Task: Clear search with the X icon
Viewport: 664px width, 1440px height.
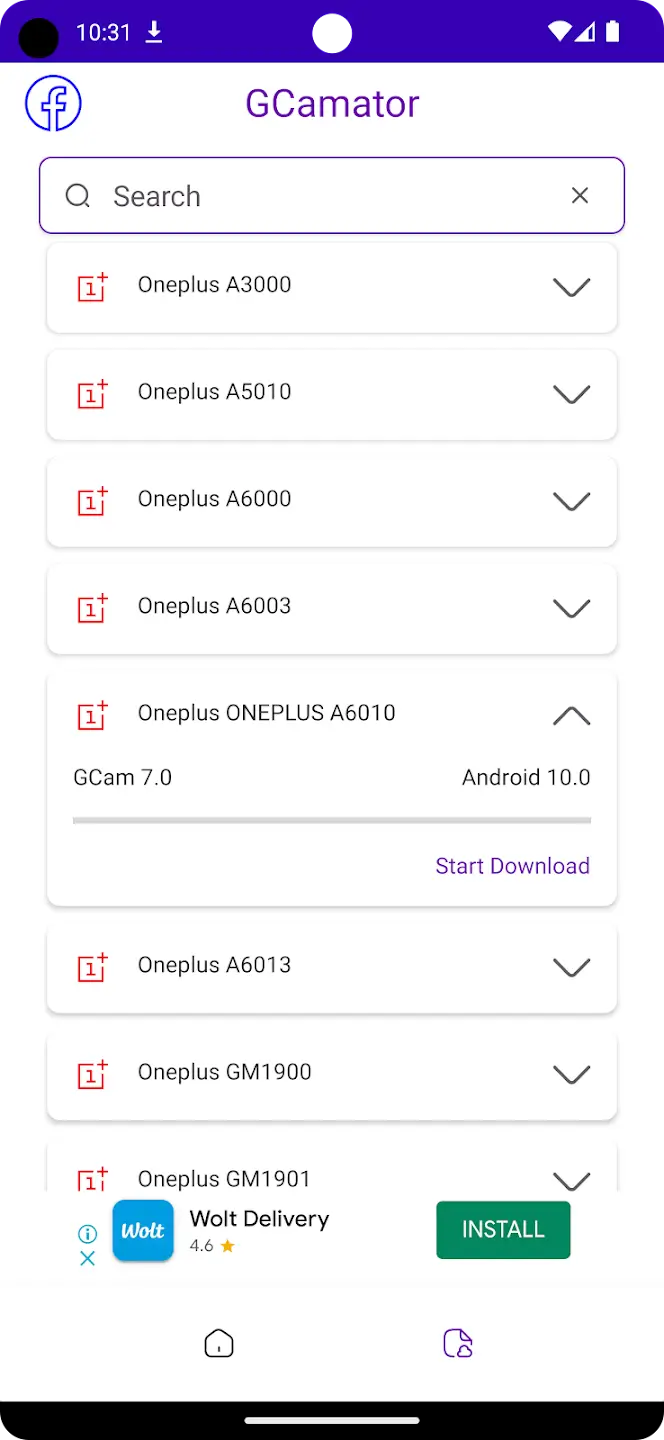Action: pyautogui.click(x=580, y=196)
